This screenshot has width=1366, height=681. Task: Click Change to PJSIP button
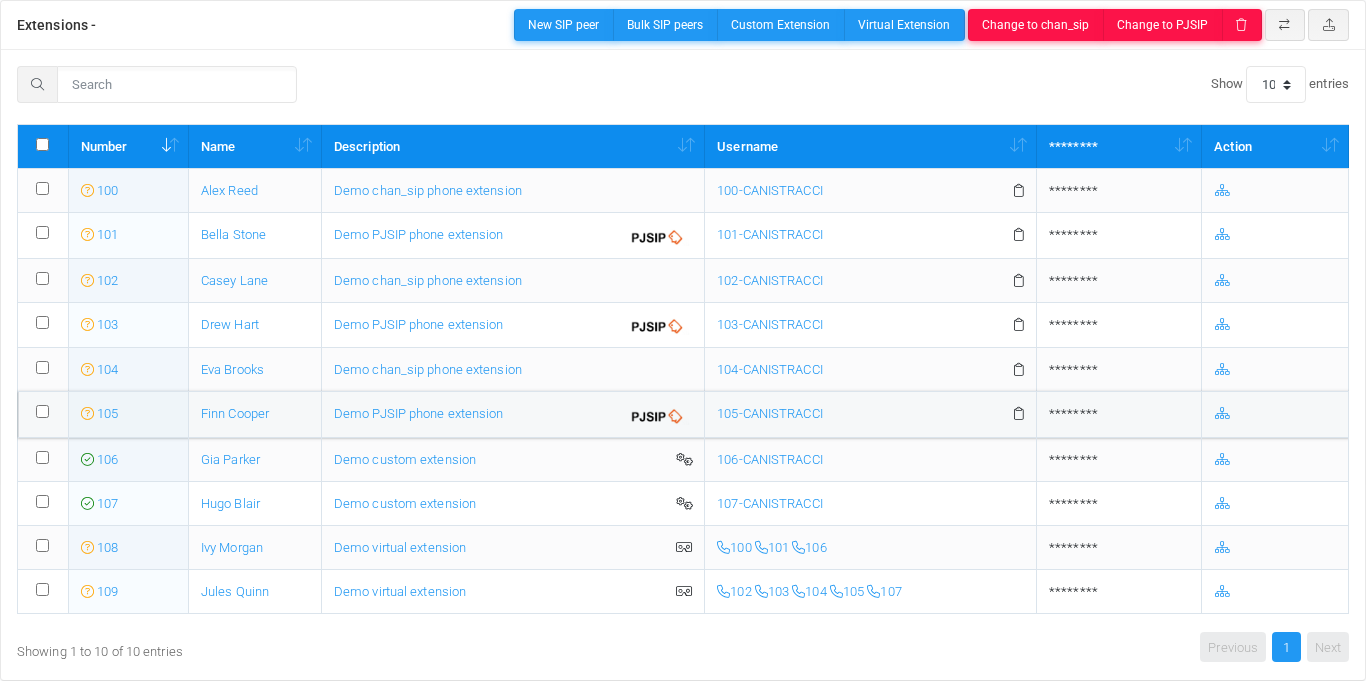click(1162, 25)
